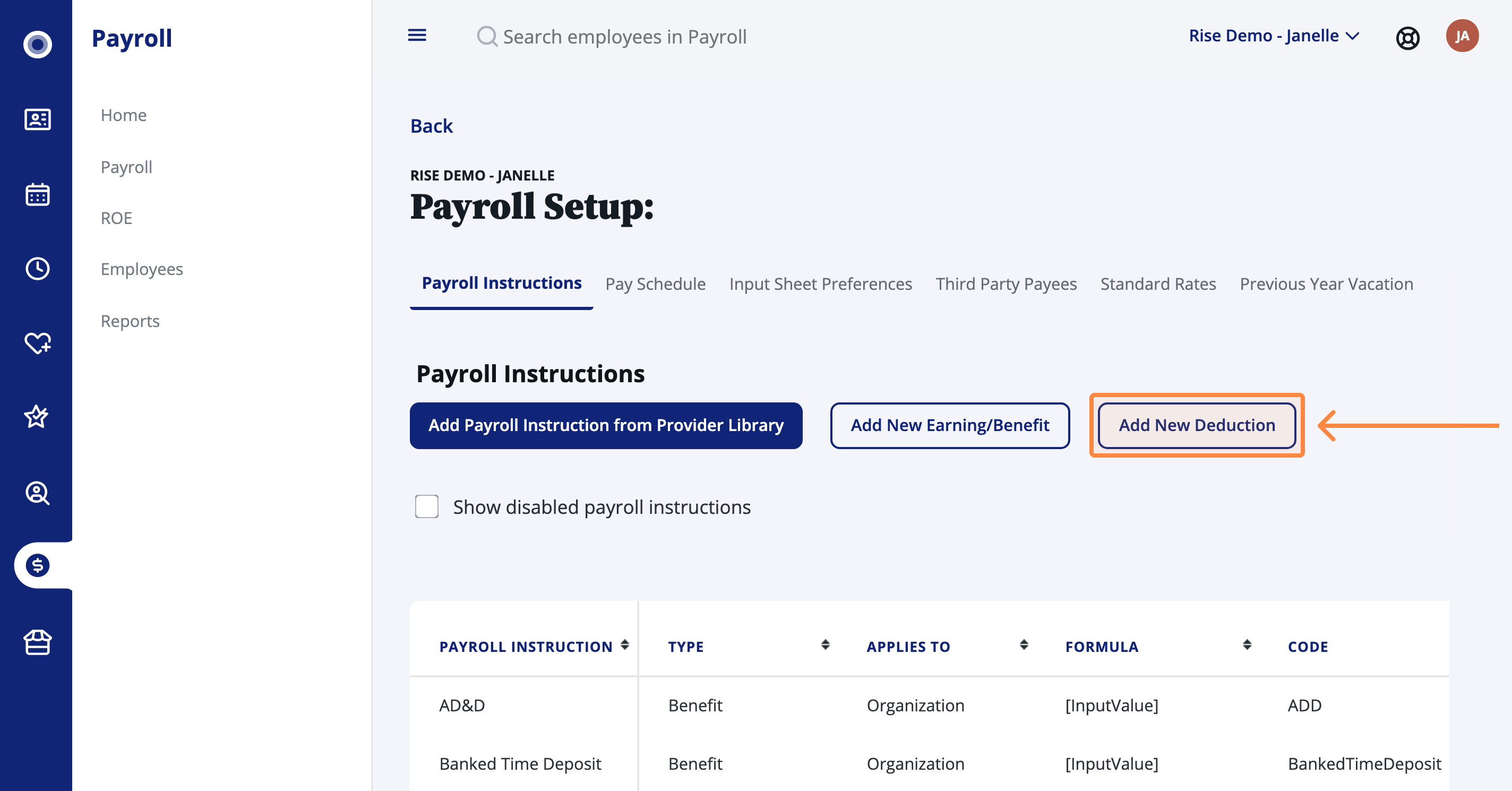1512x791 pixels.
Task: Open ROE in side menu
Action: [x=116, y=218]
